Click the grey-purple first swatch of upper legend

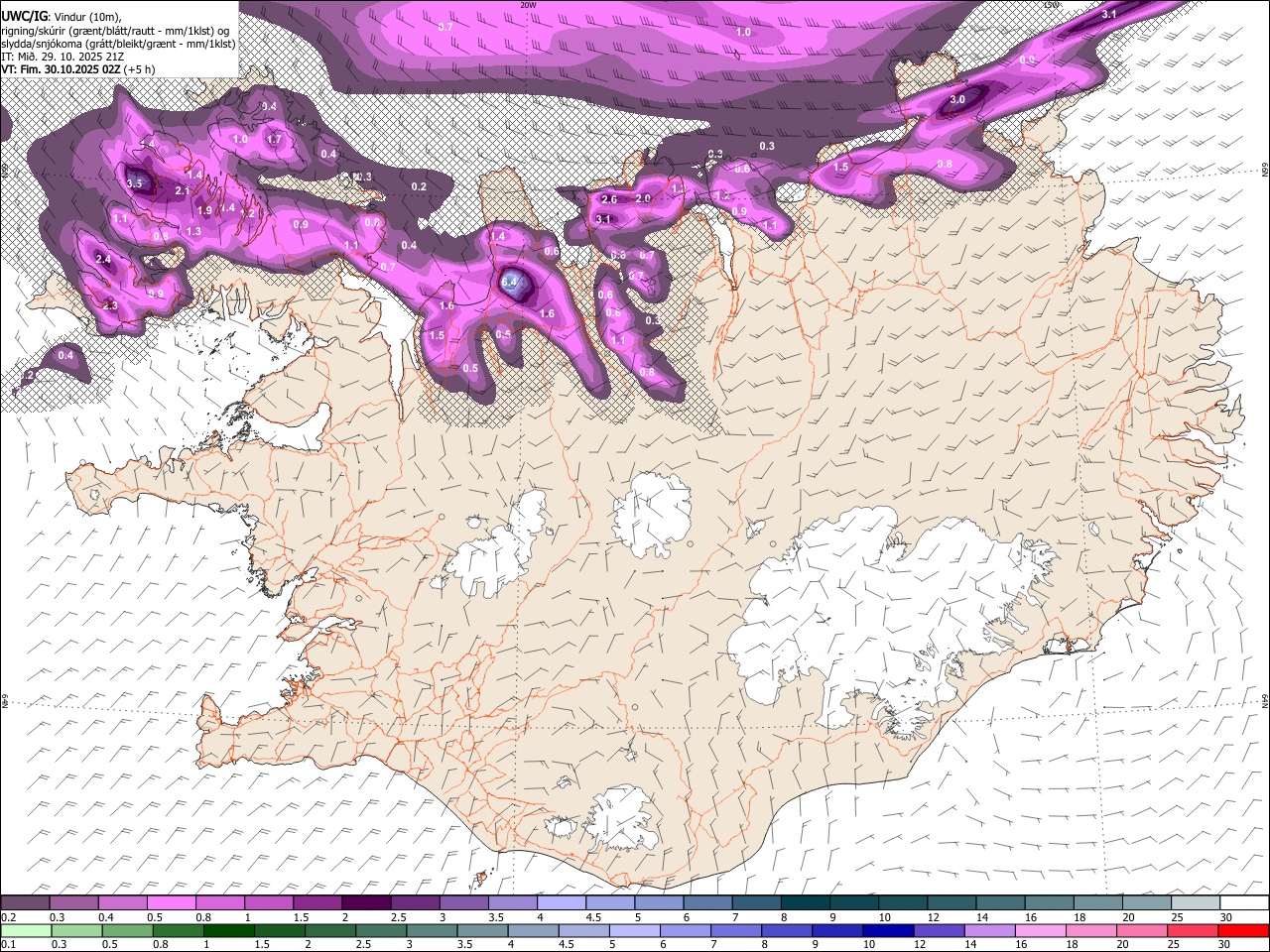tap(26, 902)
